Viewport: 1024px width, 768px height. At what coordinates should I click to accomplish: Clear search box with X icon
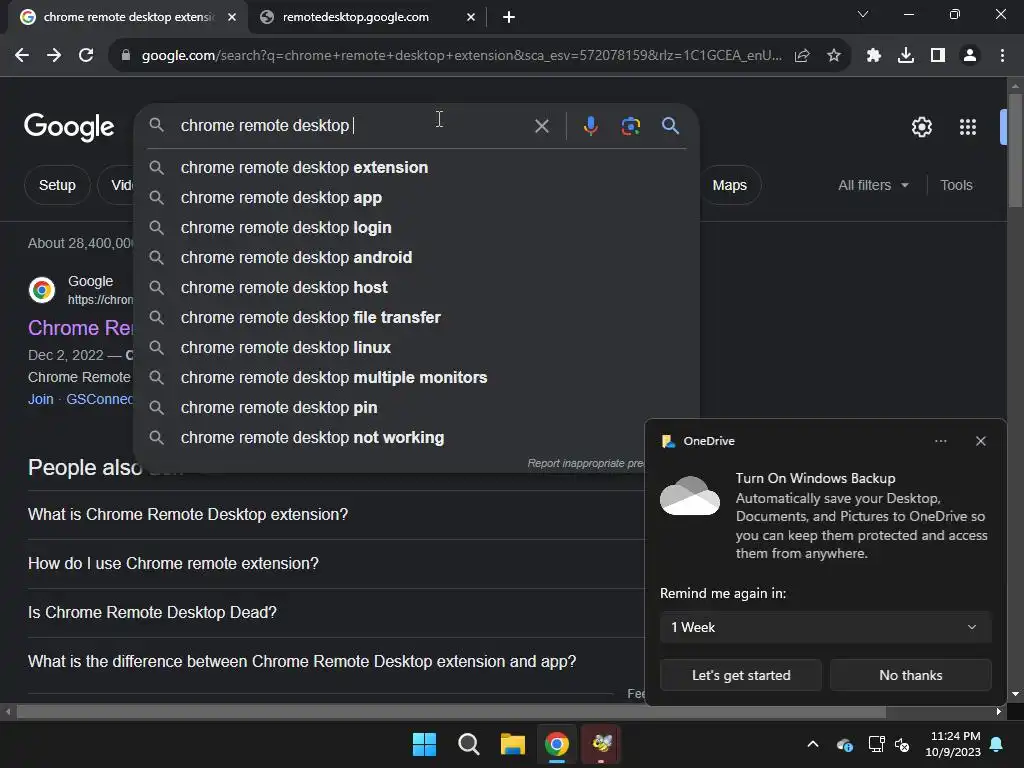(541, 126)
